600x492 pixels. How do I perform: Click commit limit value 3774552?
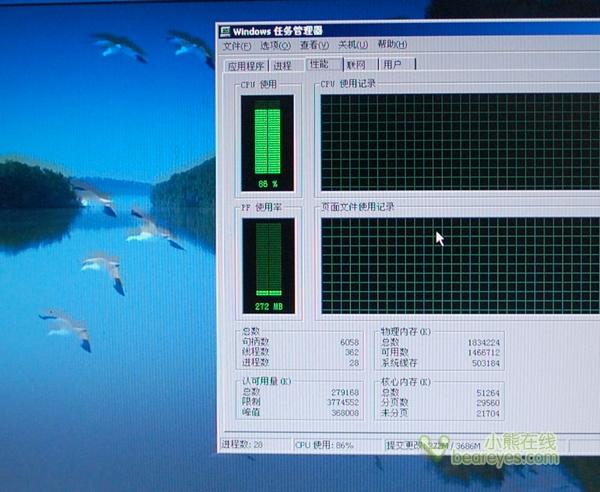343,402
